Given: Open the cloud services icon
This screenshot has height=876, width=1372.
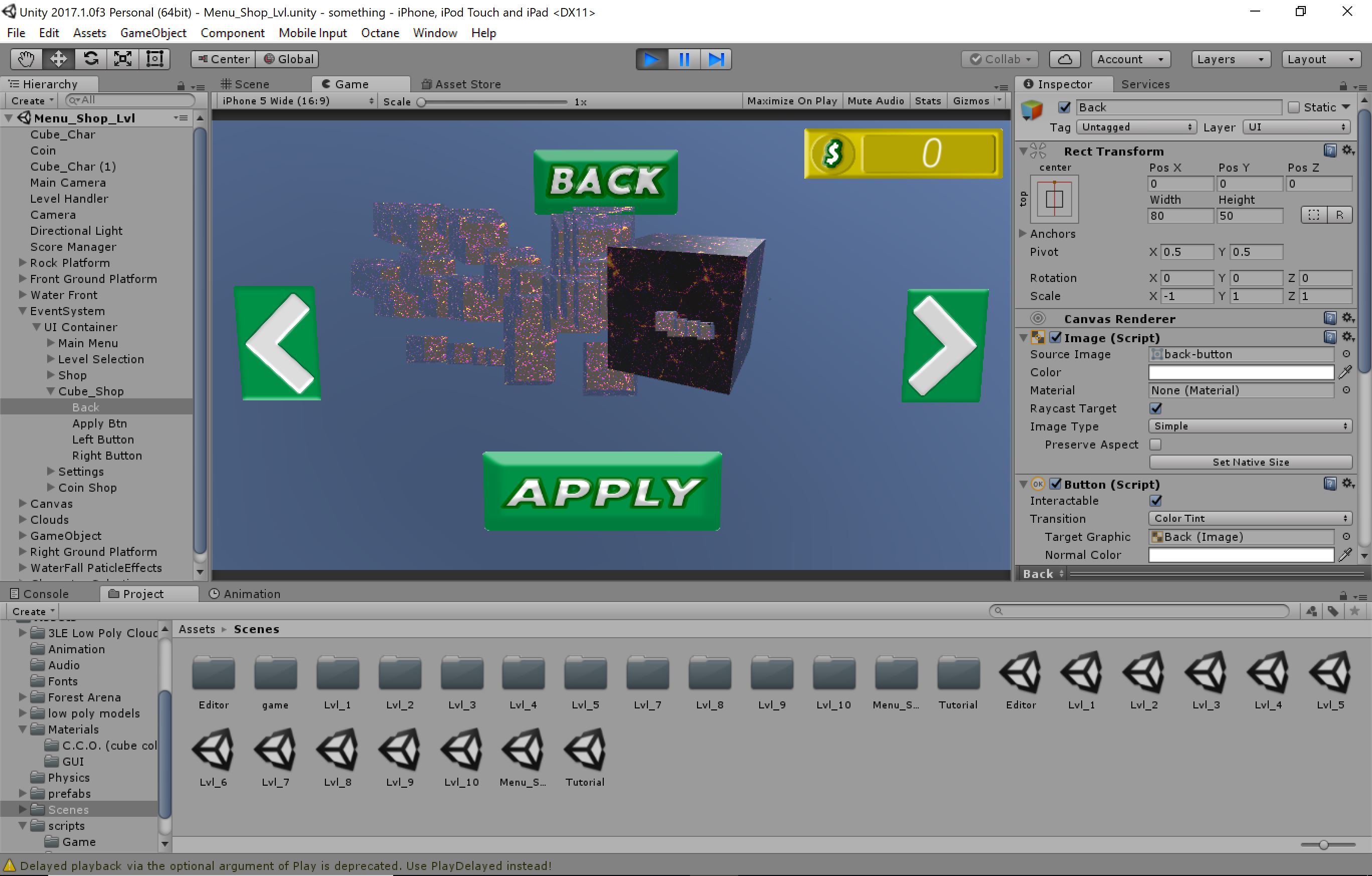Looking at the screenshot, I should tap(1064, 59).
